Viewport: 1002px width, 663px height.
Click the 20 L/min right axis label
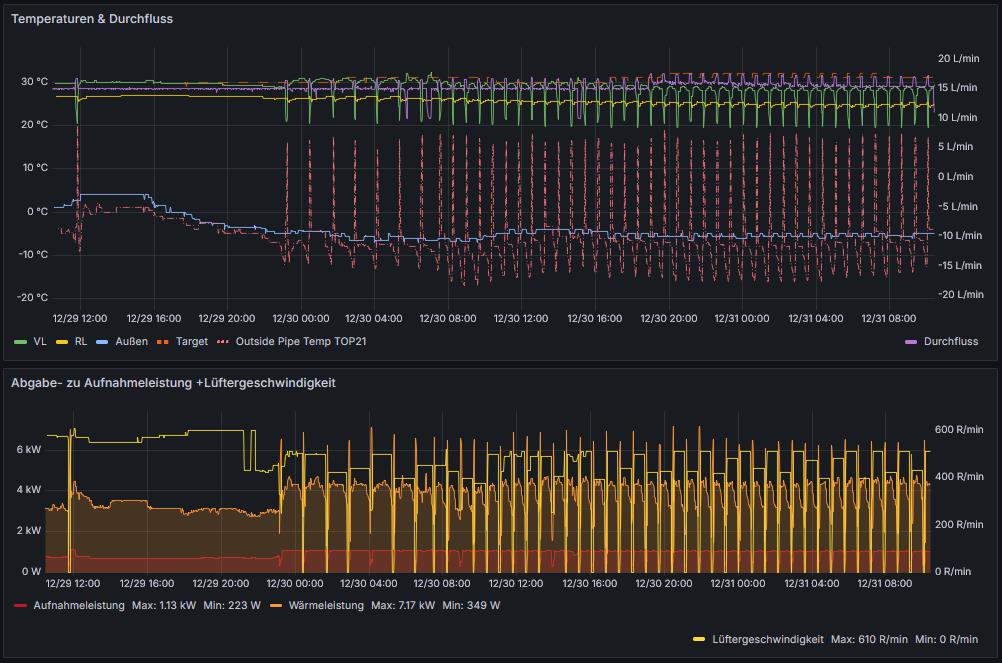tap(958, 59)
